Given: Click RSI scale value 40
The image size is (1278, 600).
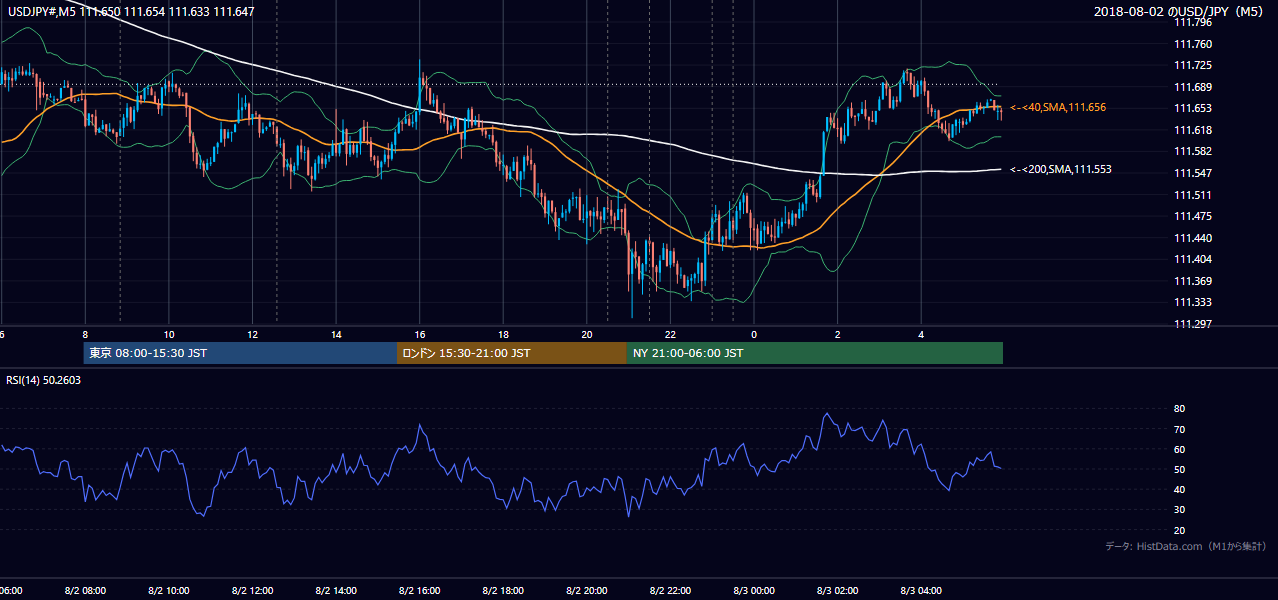Looking at the screenshot, I should [x=1179, y=489].
